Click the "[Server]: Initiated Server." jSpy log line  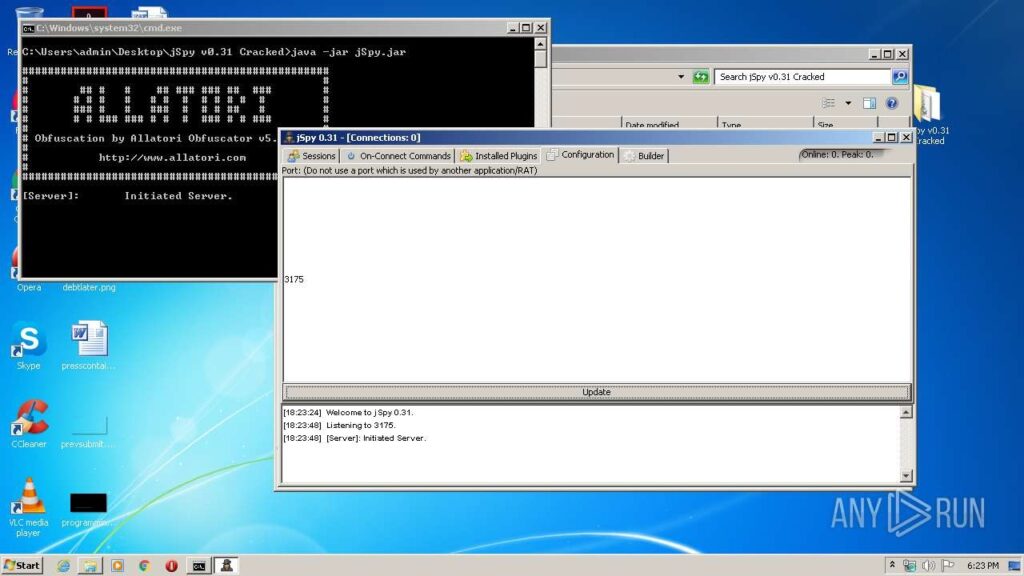[x=355, y=438]
